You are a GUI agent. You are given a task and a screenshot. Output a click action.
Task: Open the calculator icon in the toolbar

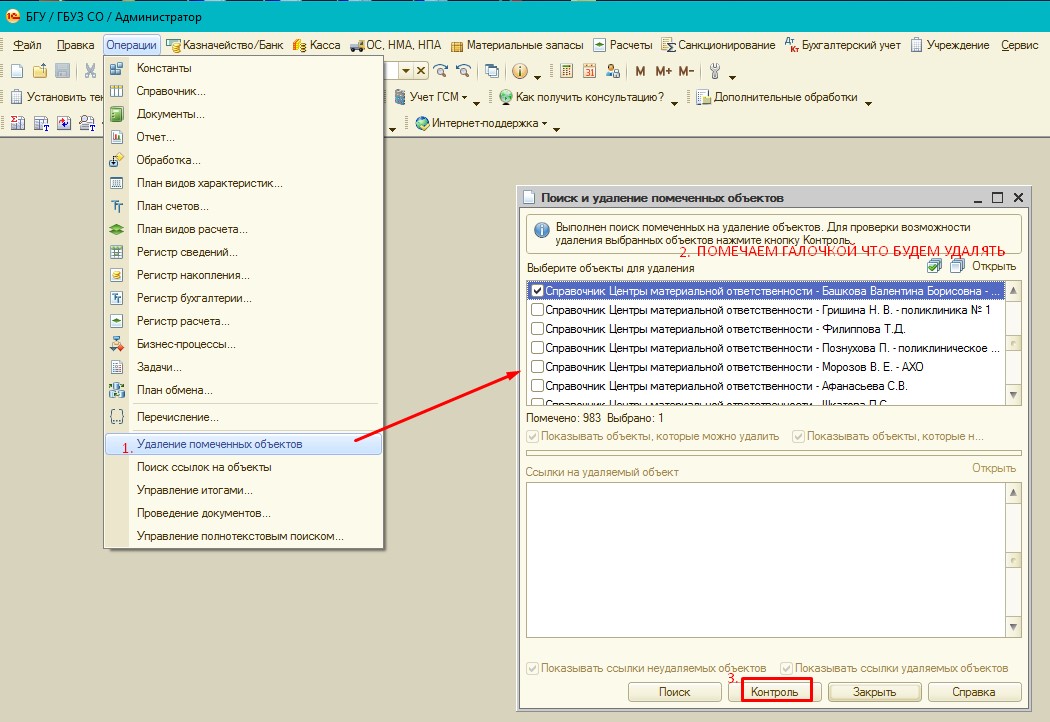pyautogui.click(x=567, y=71)
